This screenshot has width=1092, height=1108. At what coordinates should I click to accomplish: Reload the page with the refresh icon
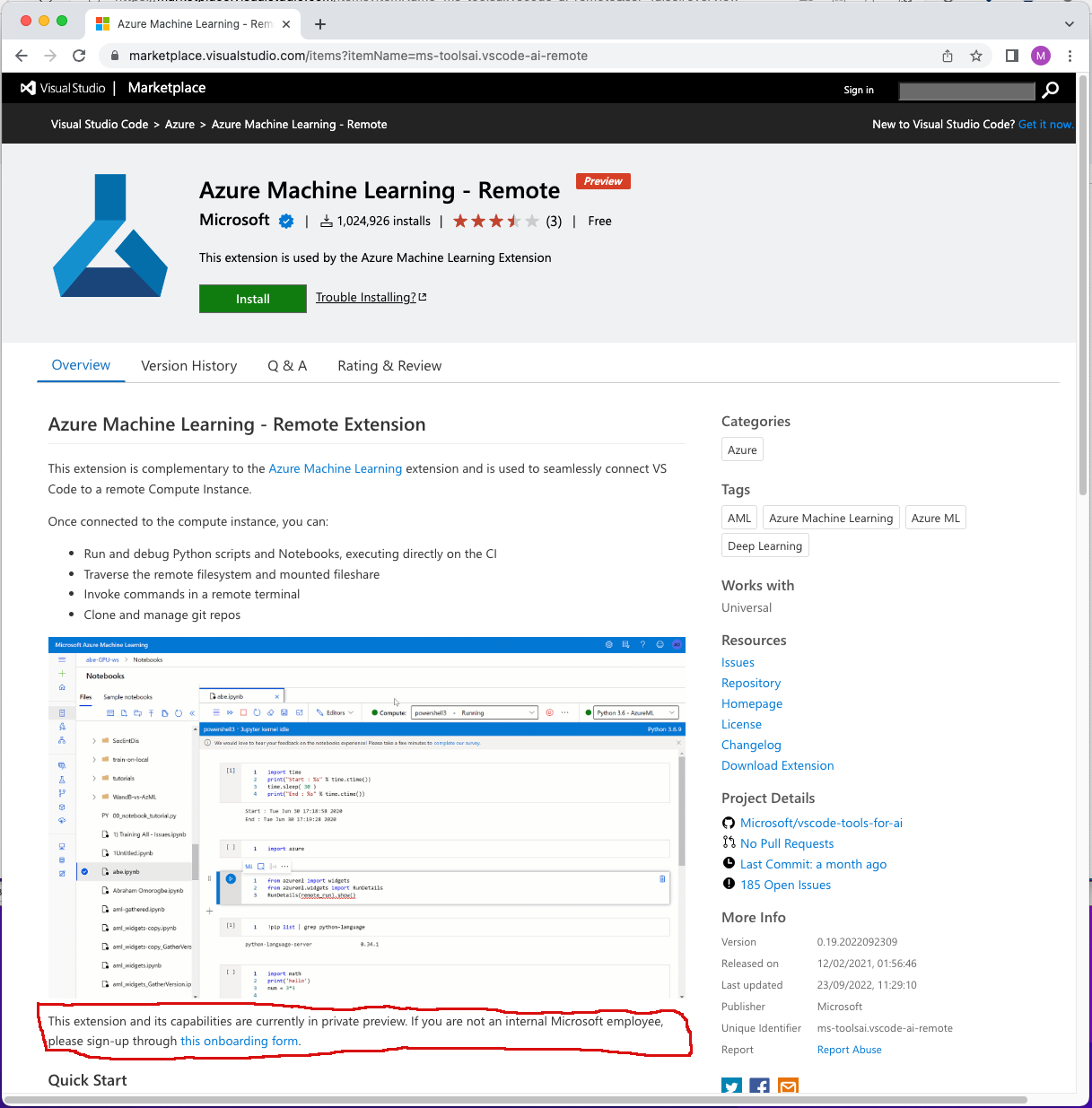pyautogui.click(x=79, y=55)
